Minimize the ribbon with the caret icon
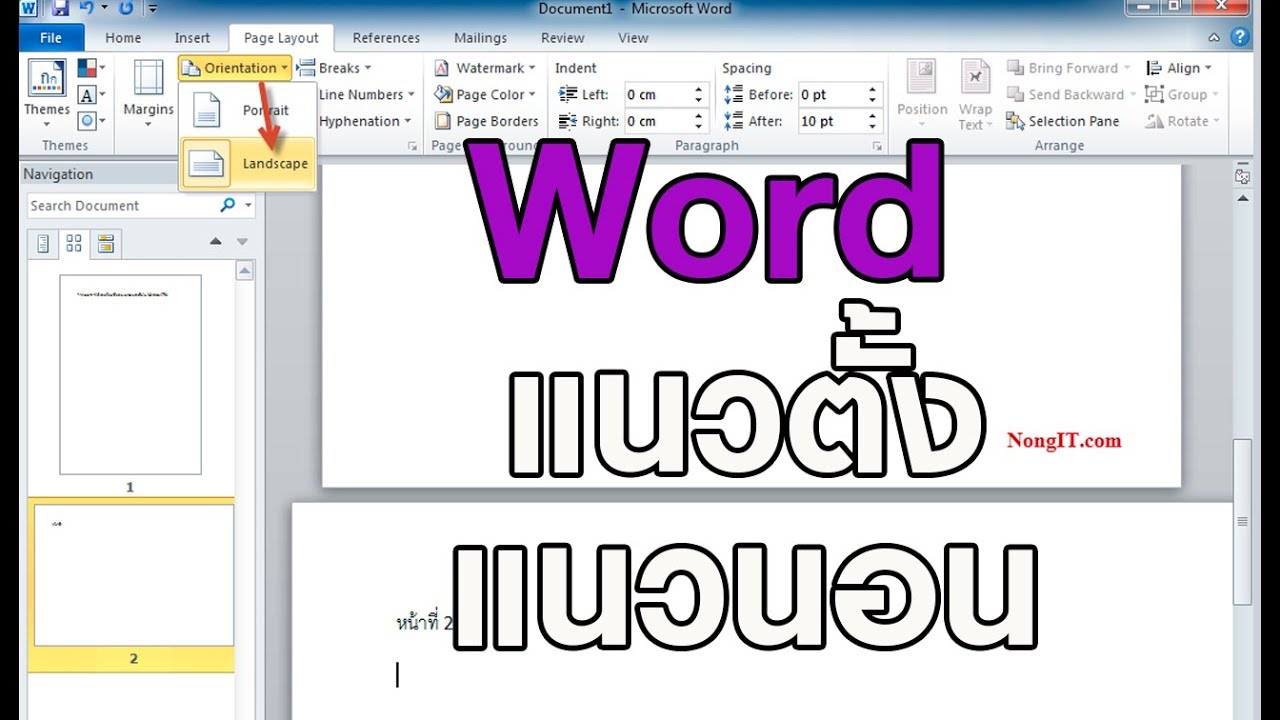This screenshot has width=1280, height=720. pos(1214,38)
